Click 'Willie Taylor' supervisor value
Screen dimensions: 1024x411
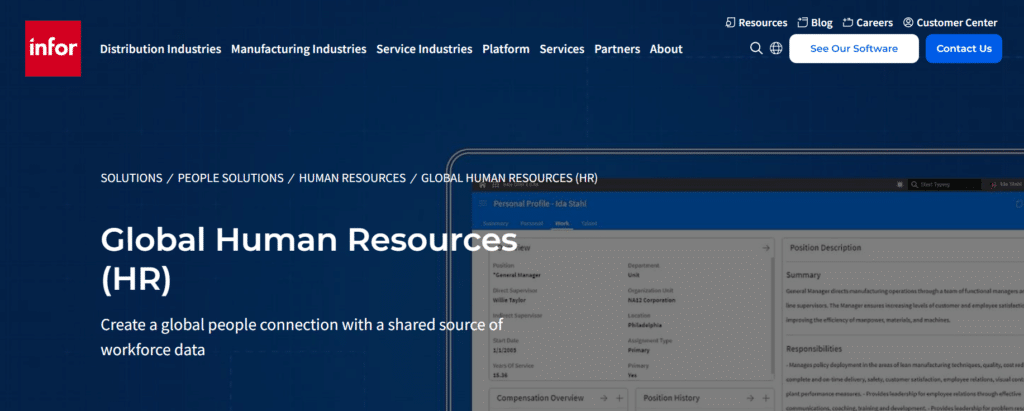coord(509,300)
